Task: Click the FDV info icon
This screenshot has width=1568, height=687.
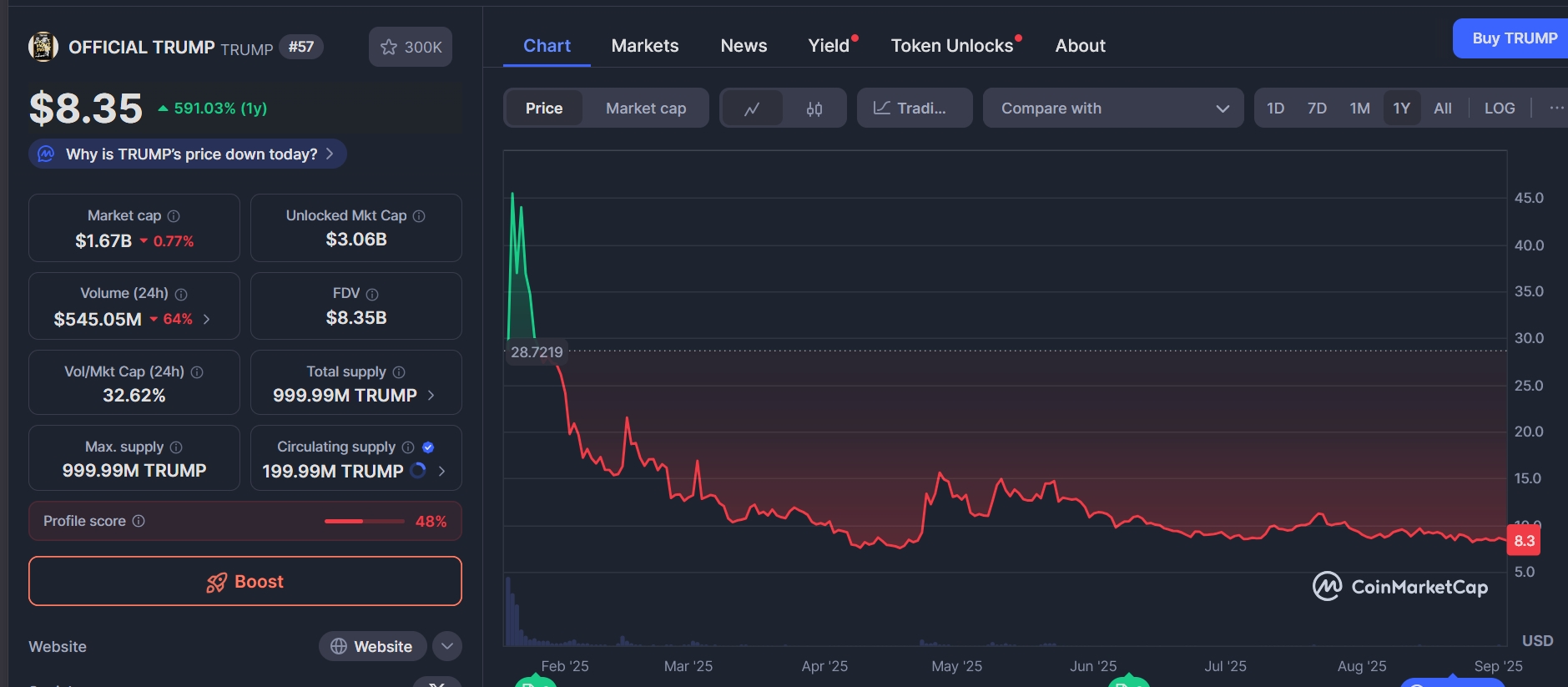Action: coord(372,294)
